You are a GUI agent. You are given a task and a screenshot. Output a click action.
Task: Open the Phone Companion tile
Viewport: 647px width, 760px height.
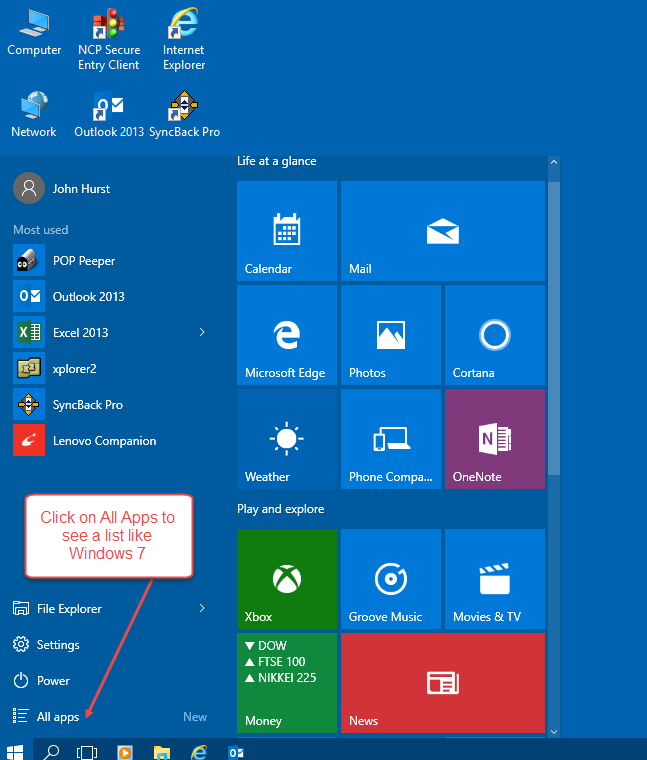pos(391,439)
